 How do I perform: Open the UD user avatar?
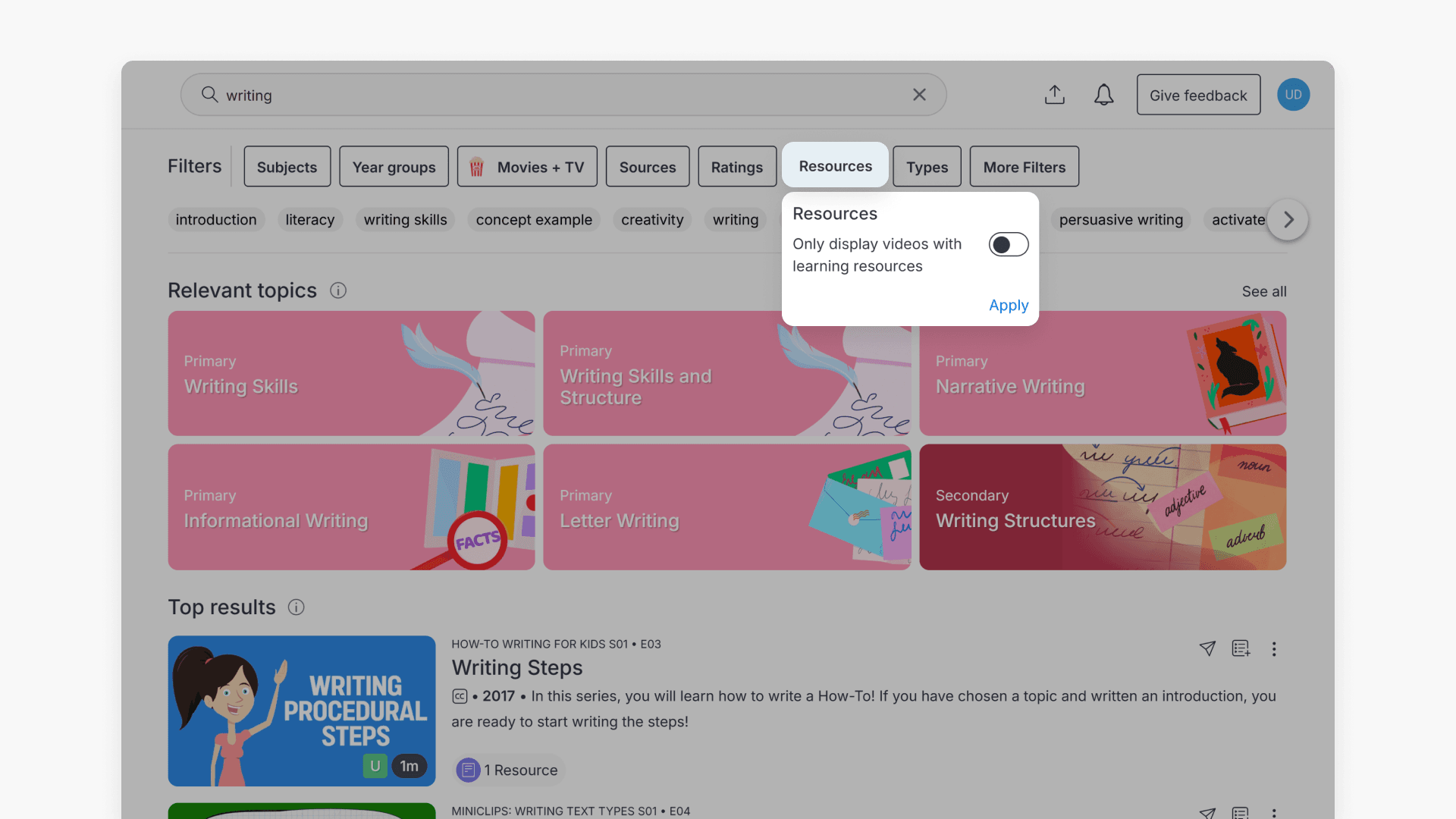point(1293,95)
